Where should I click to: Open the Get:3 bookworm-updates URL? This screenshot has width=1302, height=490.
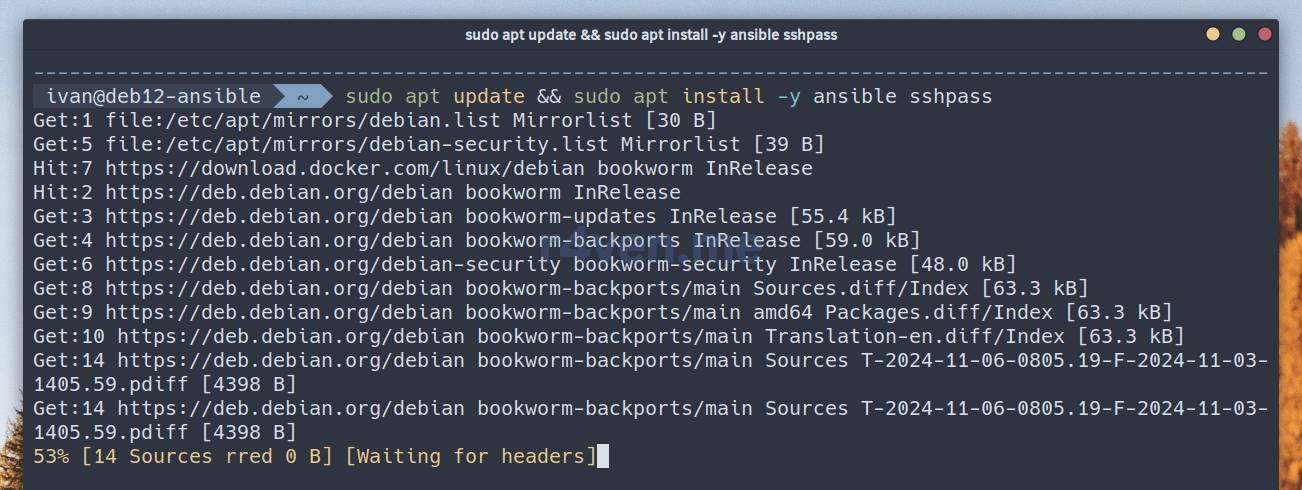coord(278,217)
